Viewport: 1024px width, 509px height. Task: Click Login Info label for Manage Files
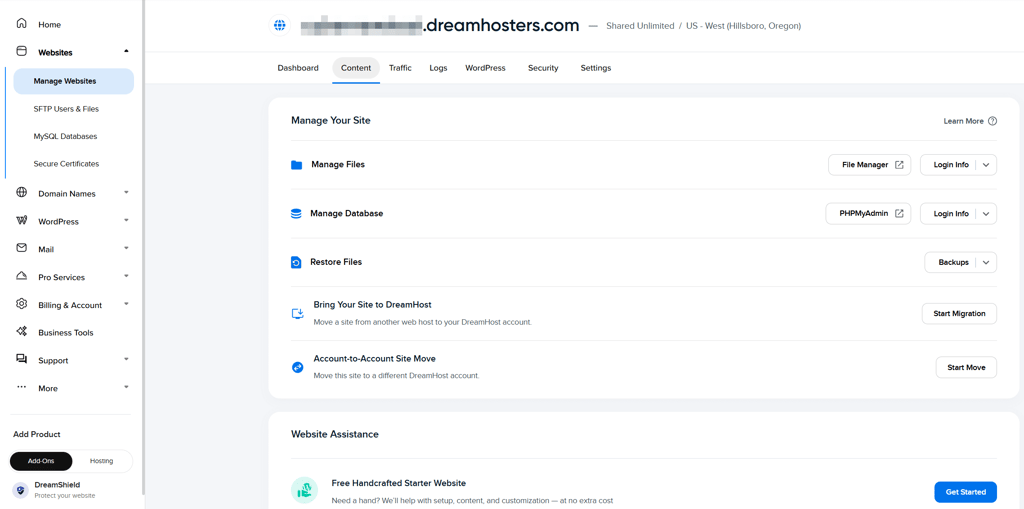(x=951, y=165)
